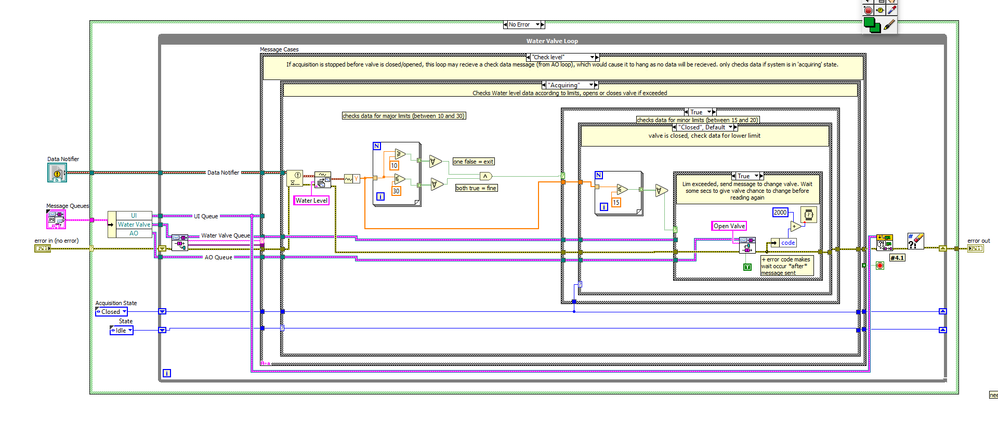Click the less-than comparison above constant 30
This screenshot has height=422, width=998.
[400, 179]
